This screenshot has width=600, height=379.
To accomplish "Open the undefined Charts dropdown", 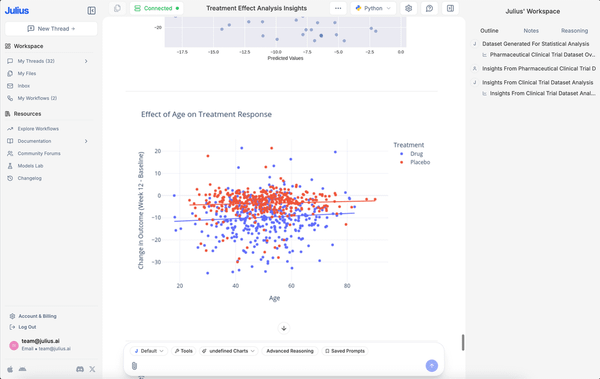I will (228, 351).
